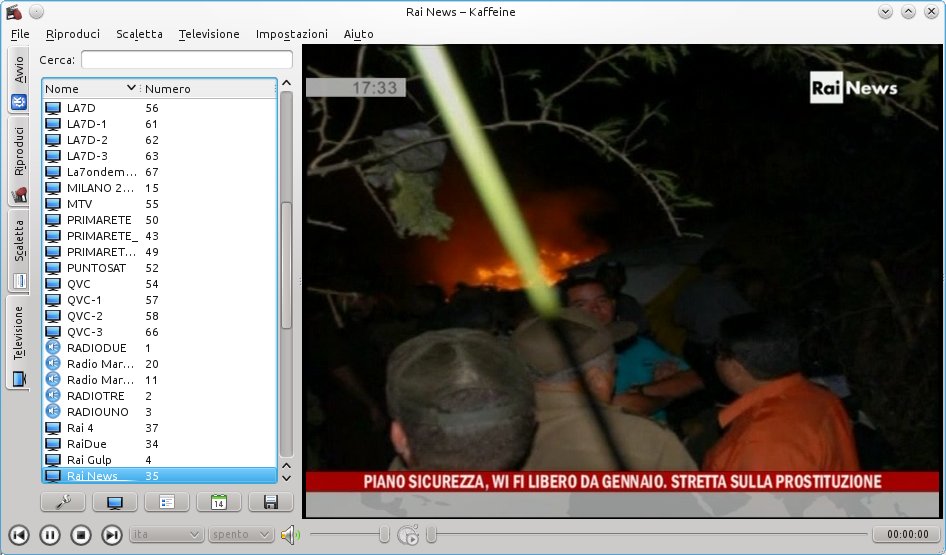Select the PRIMARETE channel numbered 50
This screenshot has width=946, height=555.
coord(159,220)
